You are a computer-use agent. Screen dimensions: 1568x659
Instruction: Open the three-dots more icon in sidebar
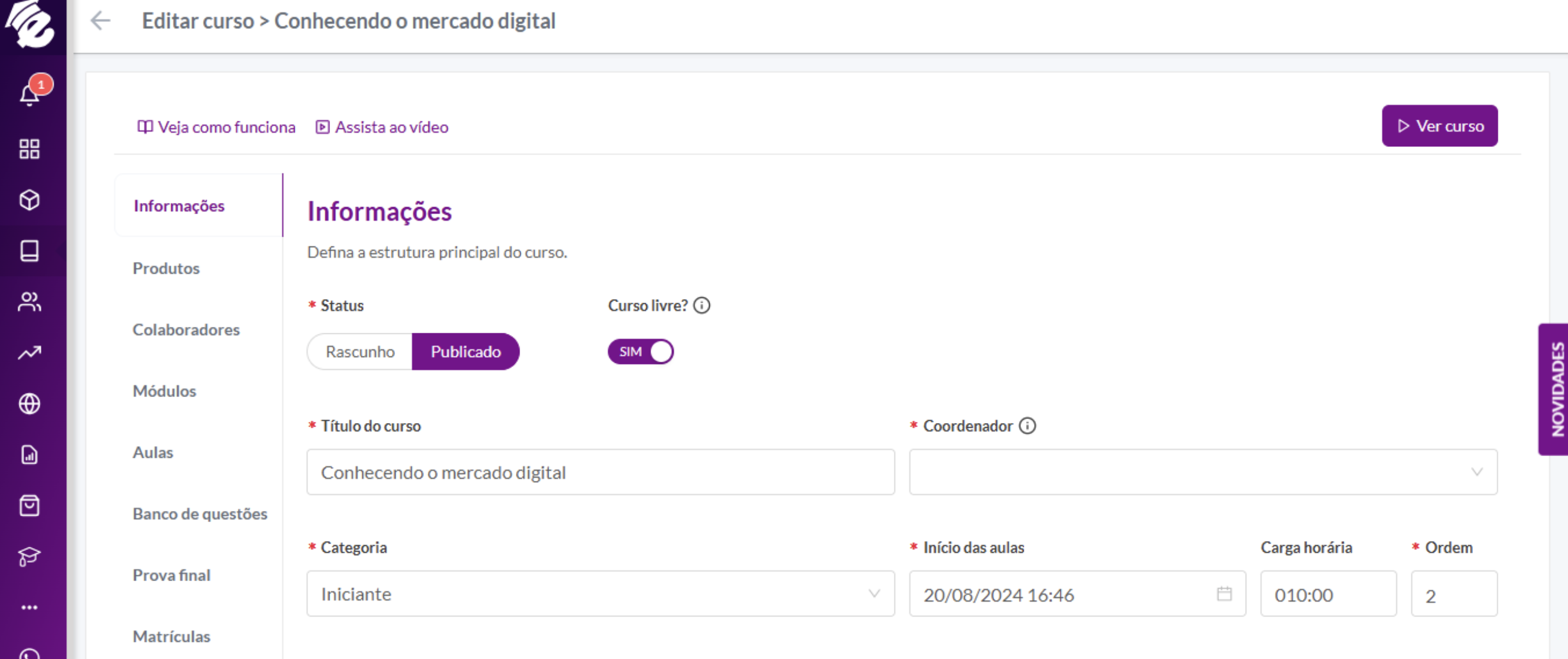pos(29,607)
